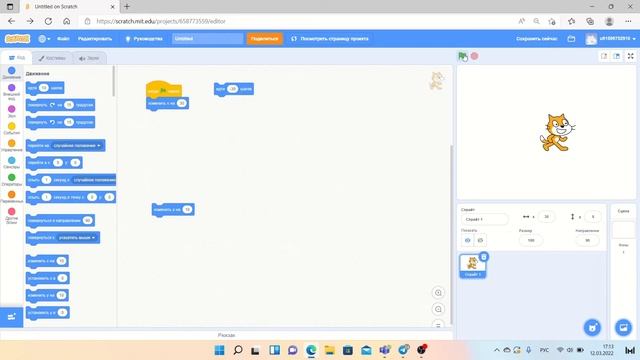
Task: Click the sprite name field
Action: coord(484,219)
